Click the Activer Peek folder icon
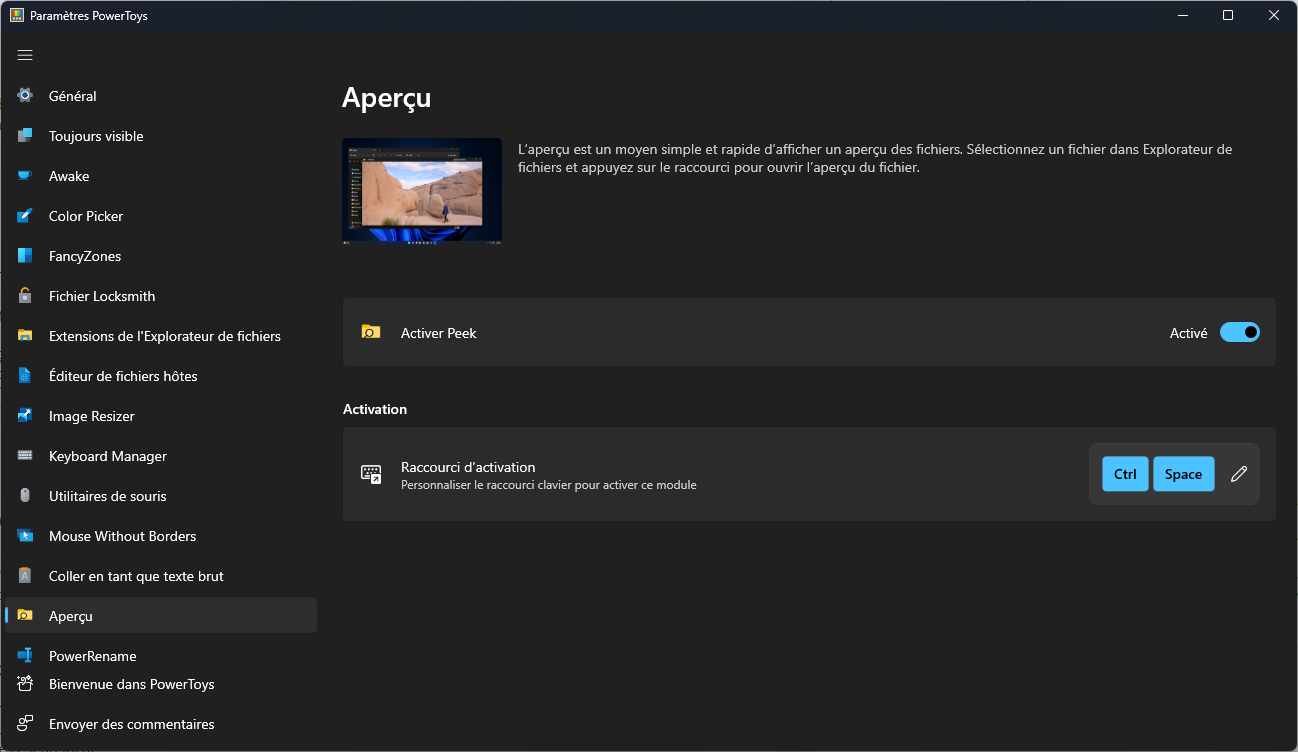Image resolution: width=1298 pixels, height=752 pixels. coord(371,333)
